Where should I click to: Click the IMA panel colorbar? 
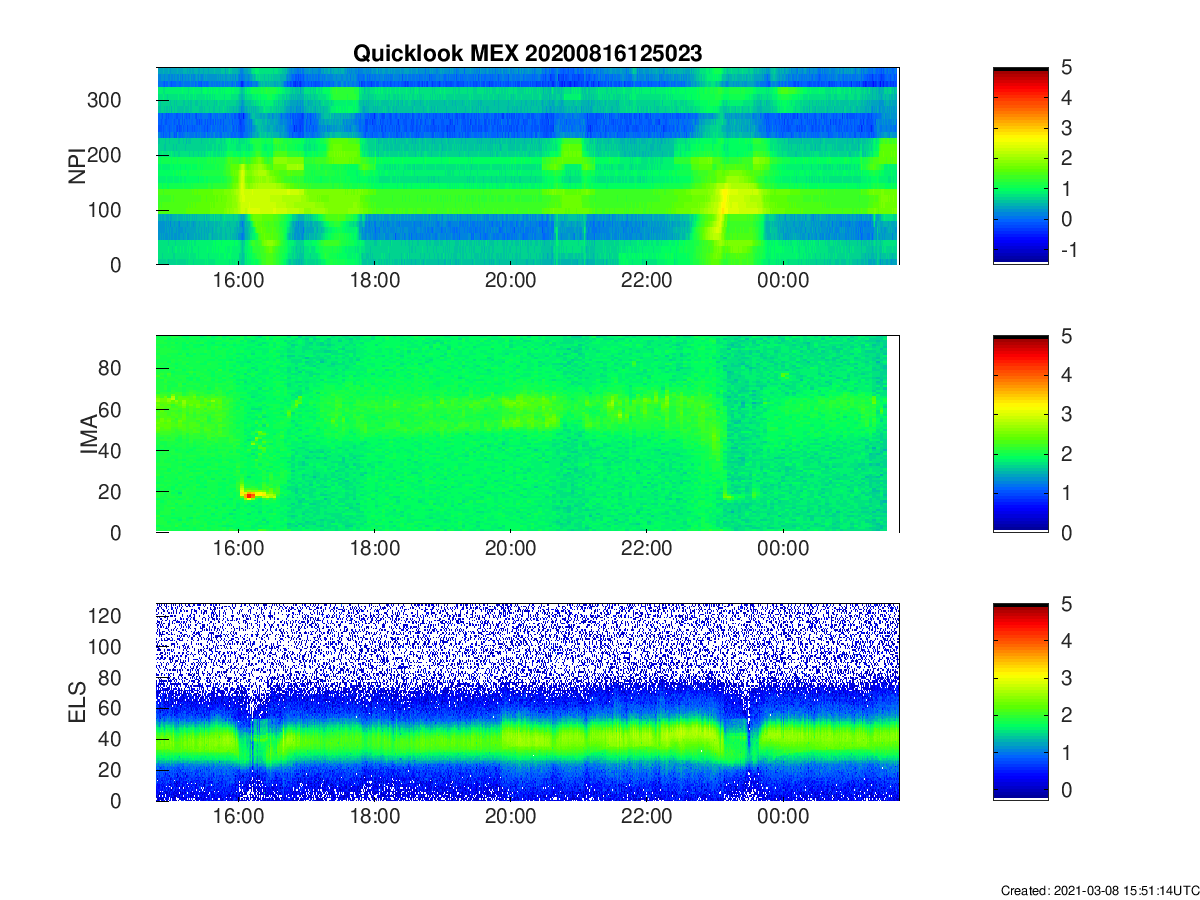pos(1020,434)
